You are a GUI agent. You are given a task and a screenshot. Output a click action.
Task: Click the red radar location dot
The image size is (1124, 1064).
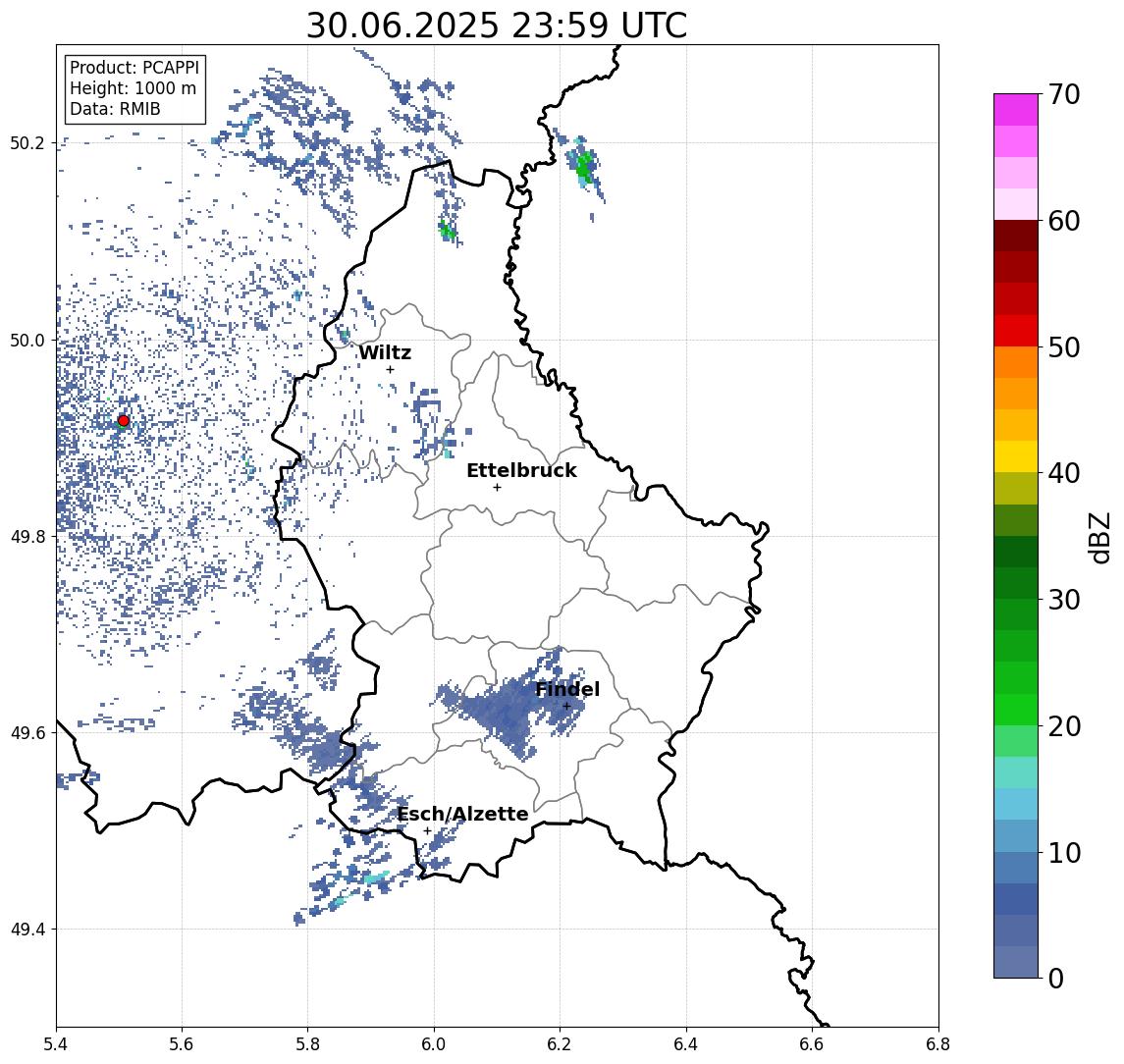coord(124,421)
